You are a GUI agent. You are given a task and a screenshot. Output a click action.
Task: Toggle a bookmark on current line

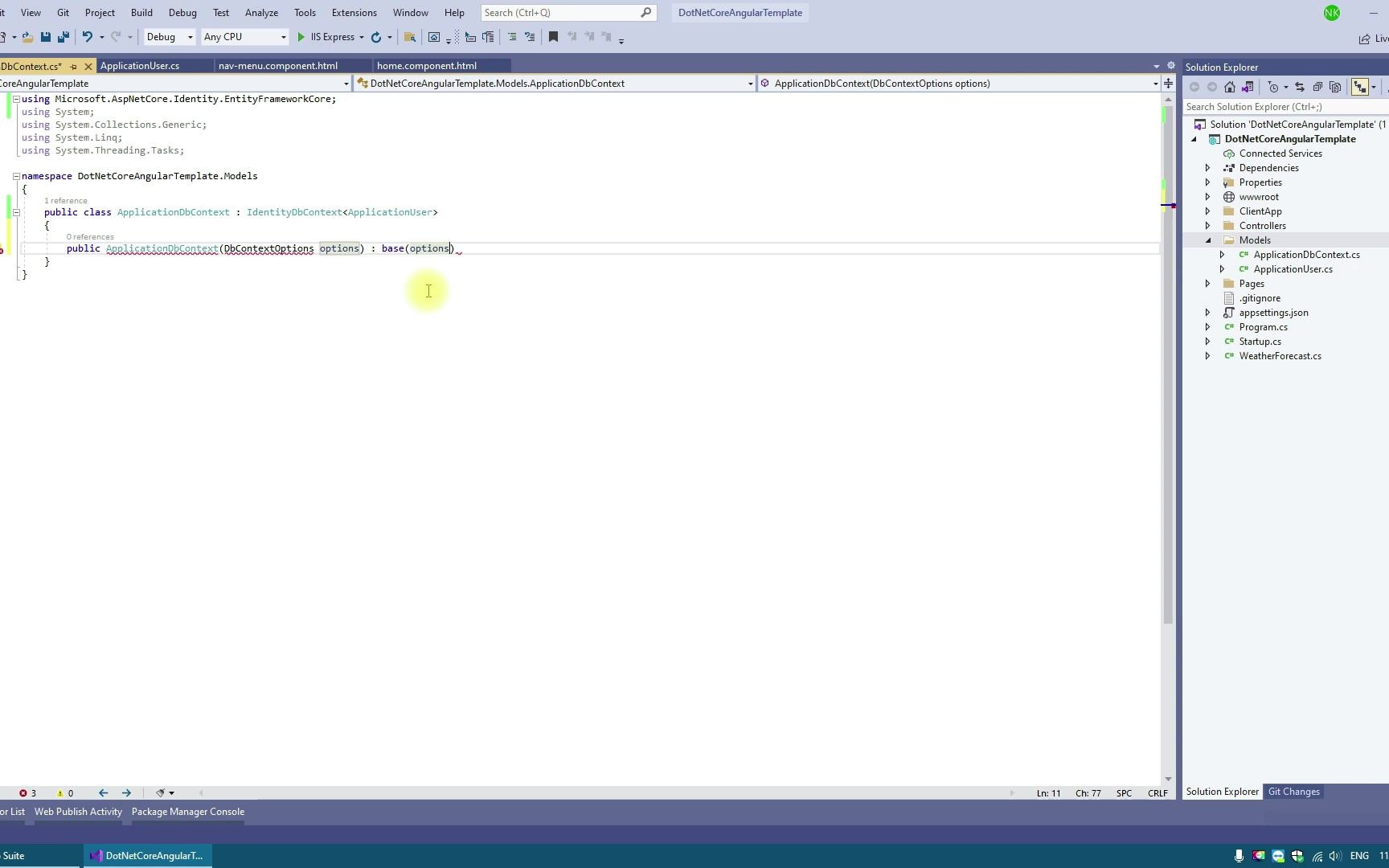(553, 37)
